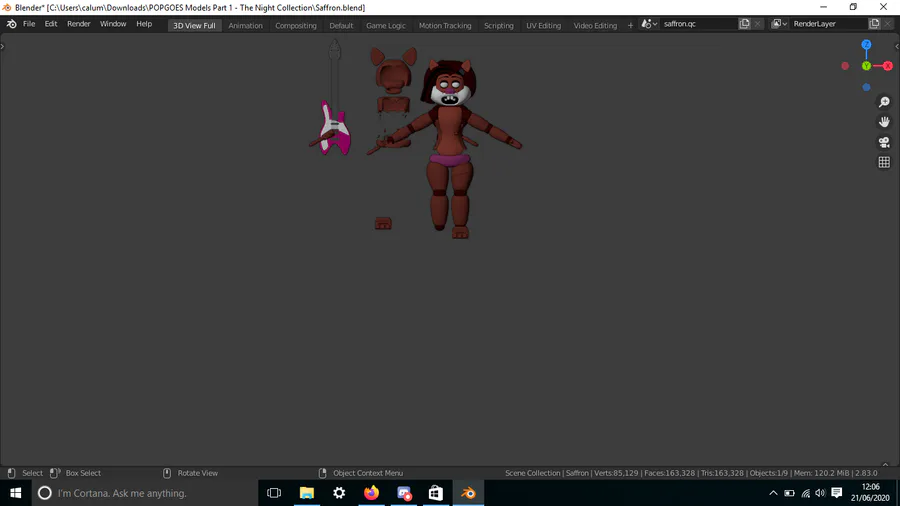The image size is (900, 506).
Task: Expand the right sidebar arrow
Action: coord(897,46)
